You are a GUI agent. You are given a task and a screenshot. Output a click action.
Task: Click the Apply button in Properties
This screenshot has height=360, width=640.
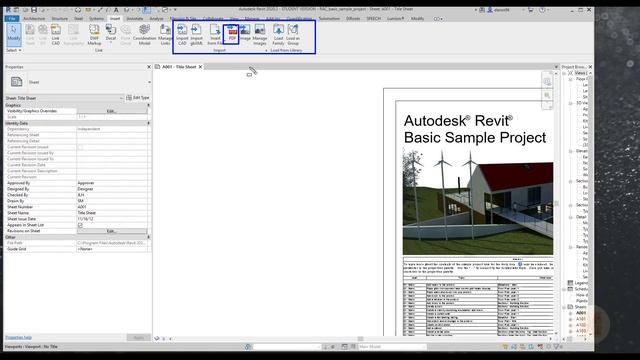[138, 338]
